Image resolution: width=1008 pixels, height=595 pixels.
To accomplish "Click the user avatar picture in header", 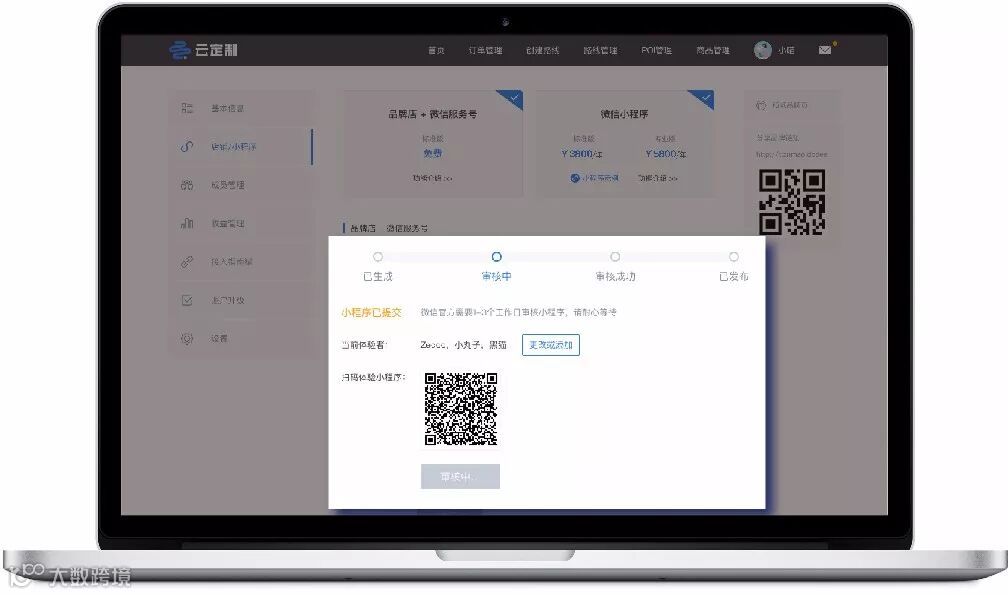I will click(762, 50).
